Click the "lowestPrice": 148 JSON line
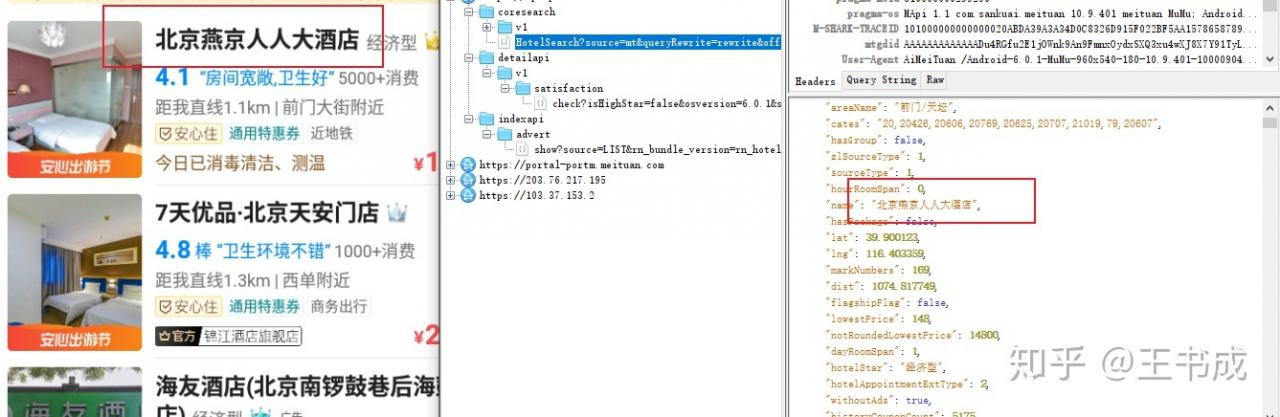The width and height of the screenshot is (1280, 417). click(876, 319)
